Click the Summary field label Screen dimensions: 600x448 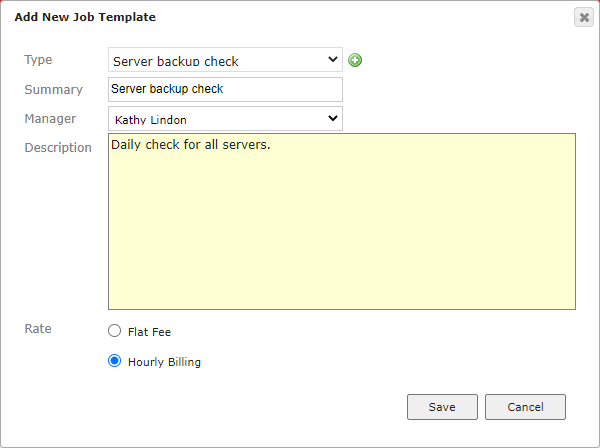coord(54,90)
